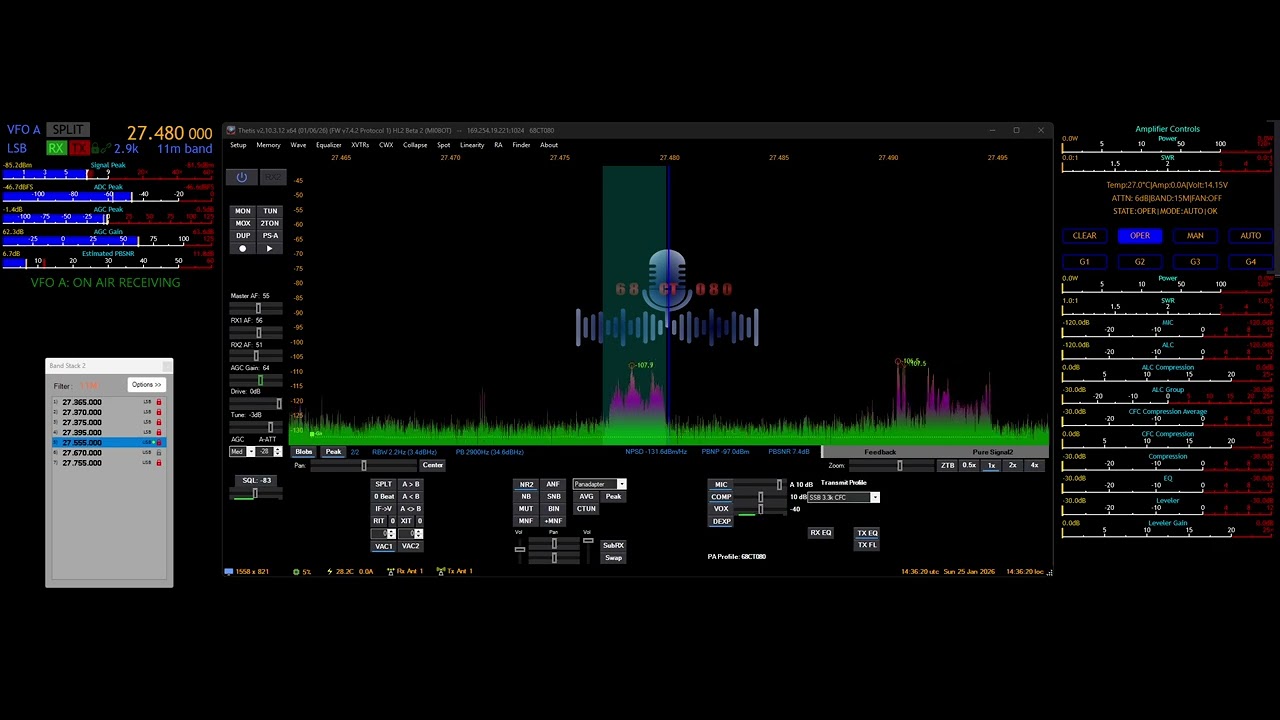Viewport: 1280px width, 720px height.
Task: Toggle the Blobs display button
Action: pos(303,452)
